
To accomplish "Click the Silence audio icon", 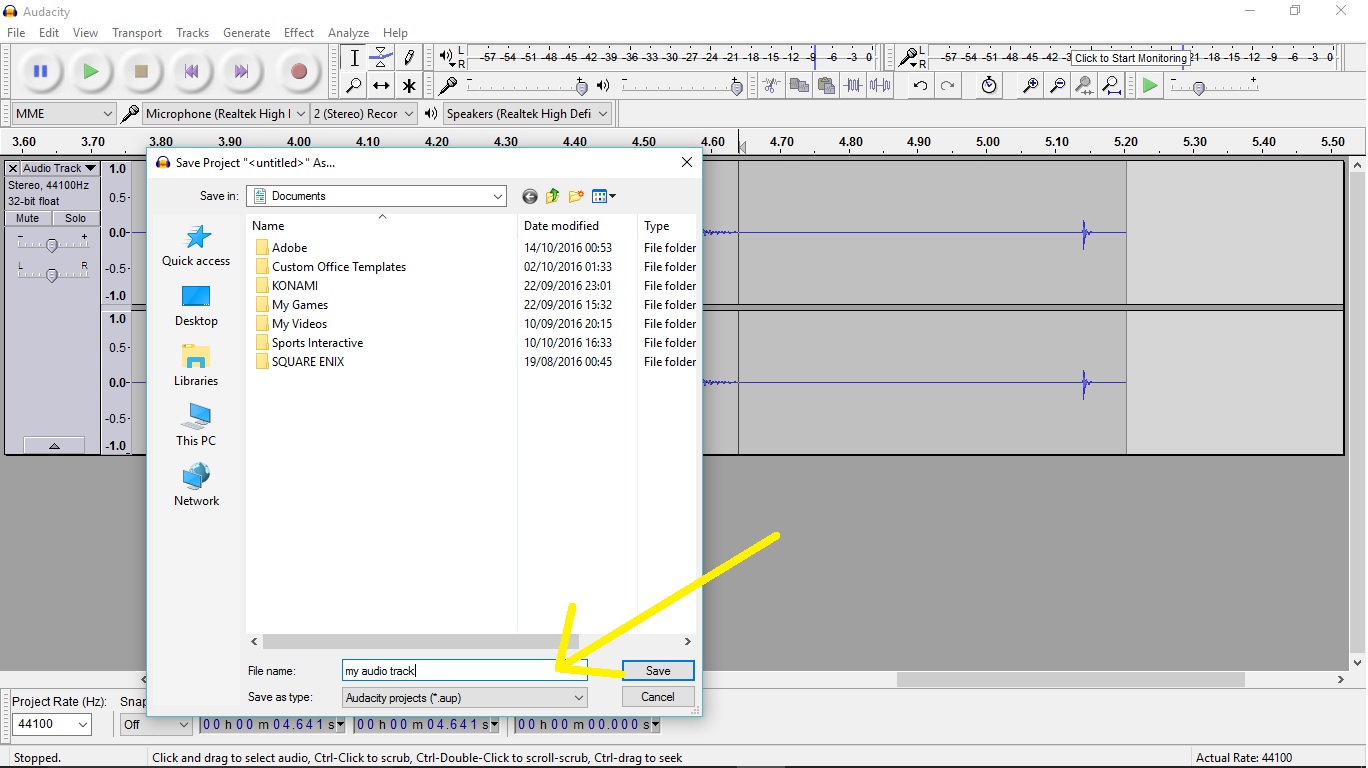I will click(880, 86).
